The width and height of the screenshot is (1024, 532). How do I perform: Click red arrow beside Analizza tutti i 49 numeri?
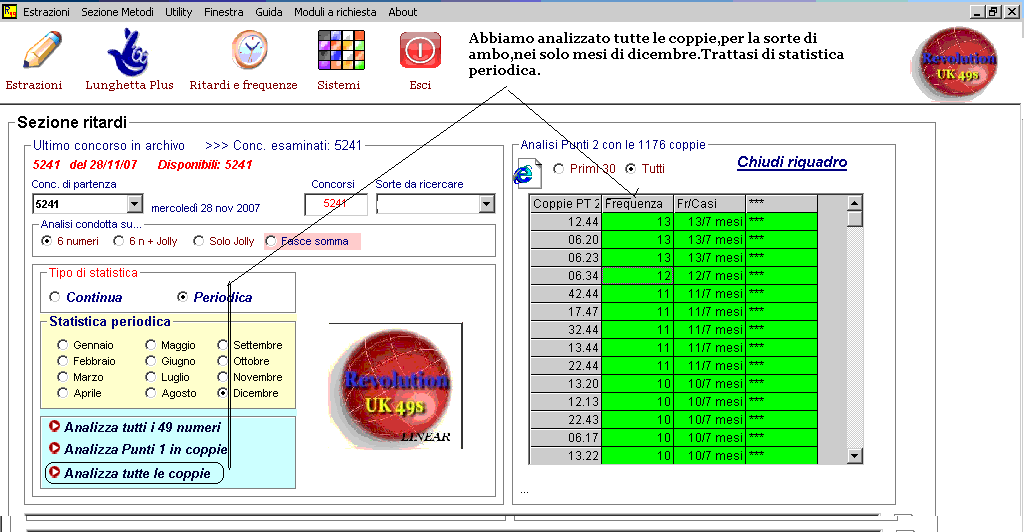pyautogui.click(x=54, y=426)
